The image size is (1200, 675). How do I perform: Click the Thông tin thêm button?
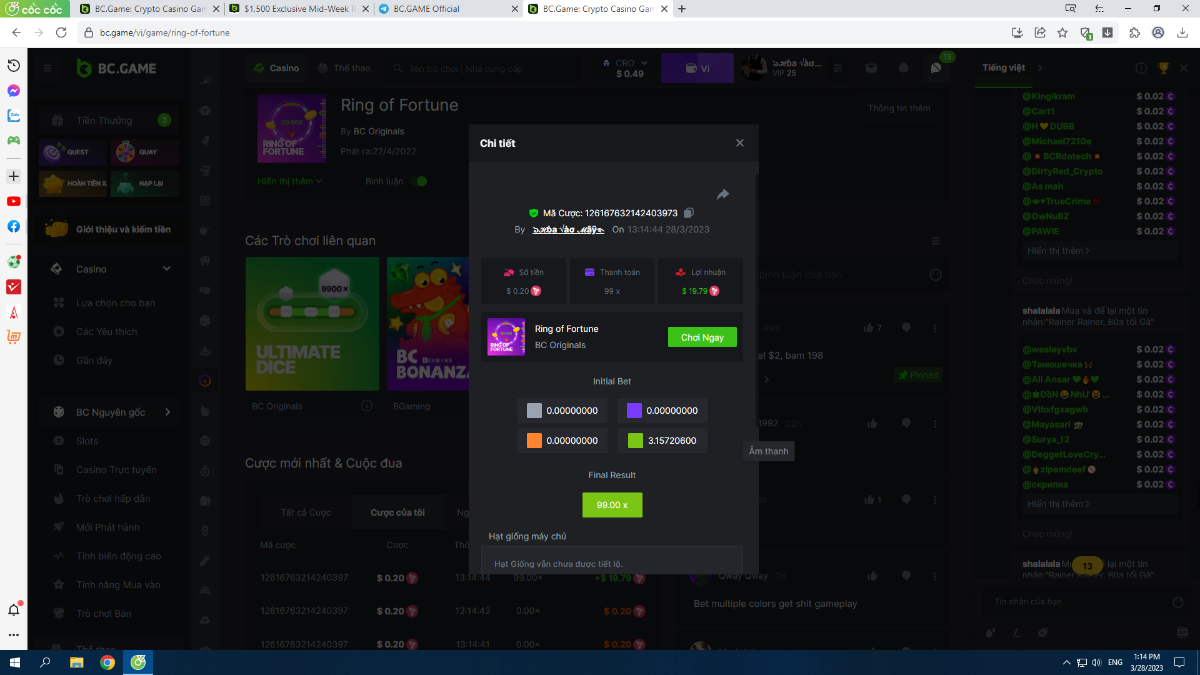(x=898, y=108)
